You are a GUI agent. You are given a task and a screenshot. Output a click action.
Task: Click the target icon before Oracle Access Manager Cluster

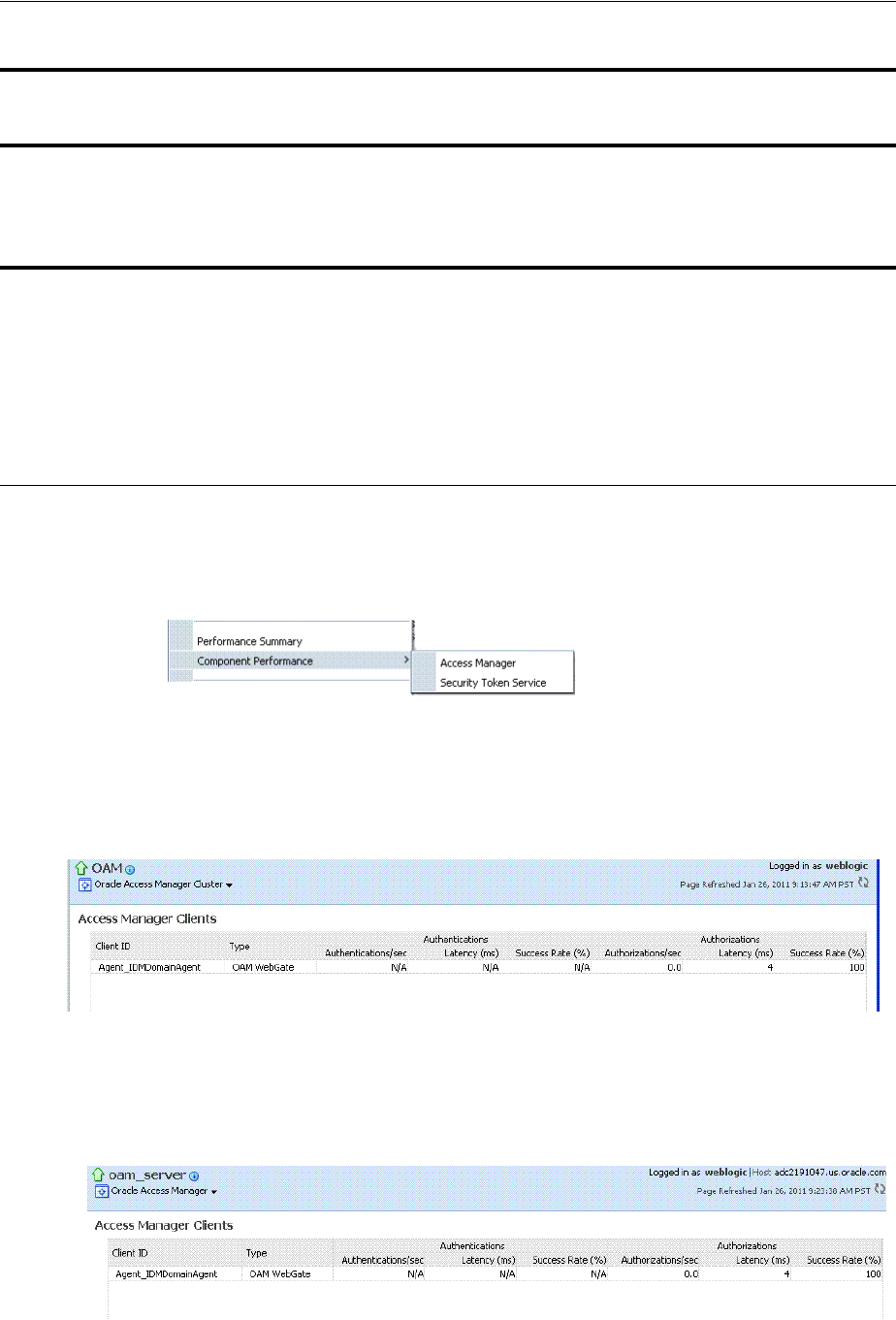coord(84,885)
